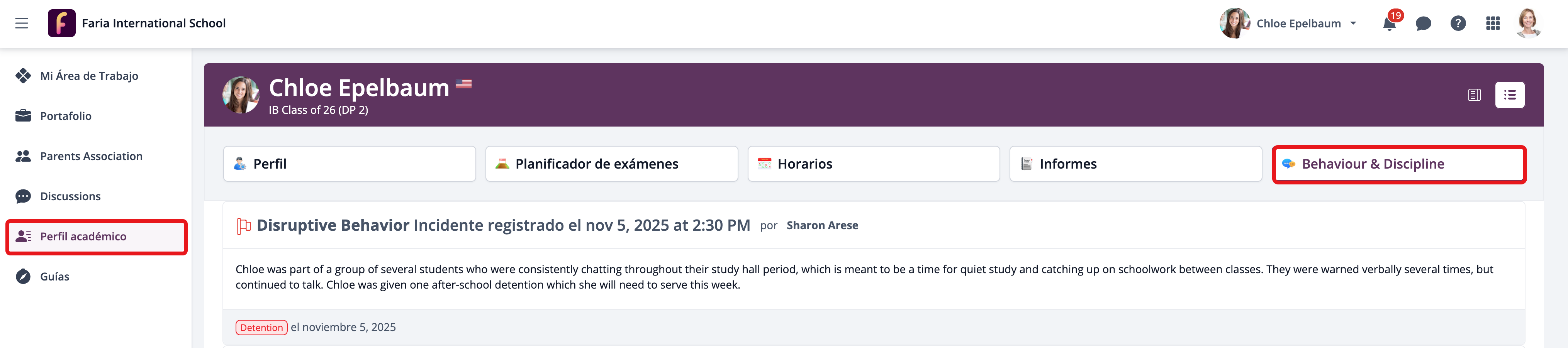Click the Faria school logo icon
The image size is (1568, 348).
(x=61, y=23)
